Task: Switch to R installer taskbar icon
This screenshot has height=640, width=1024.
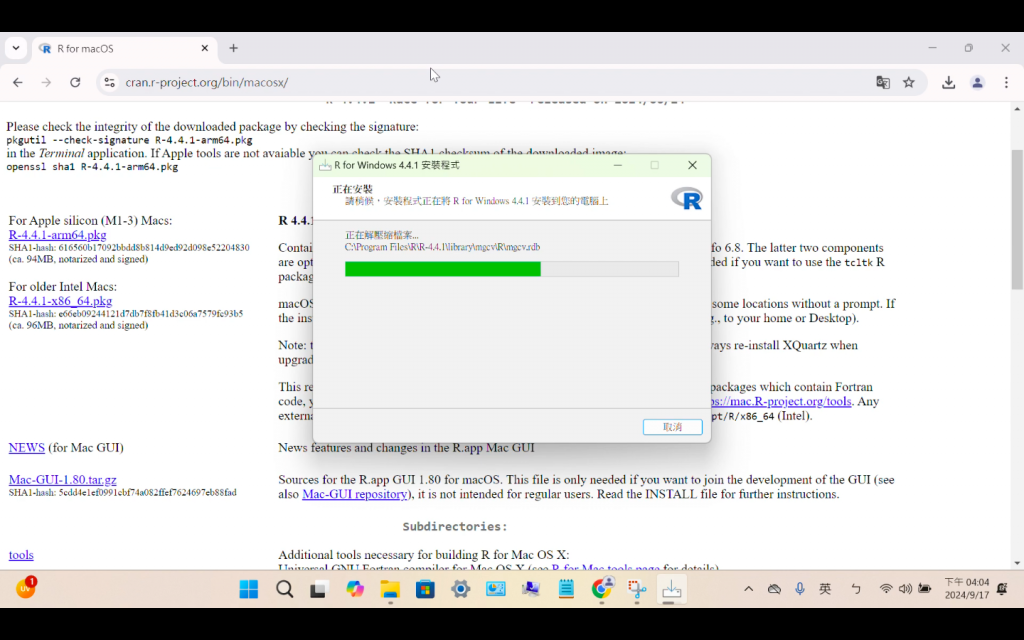Action: tap(671, 589)
